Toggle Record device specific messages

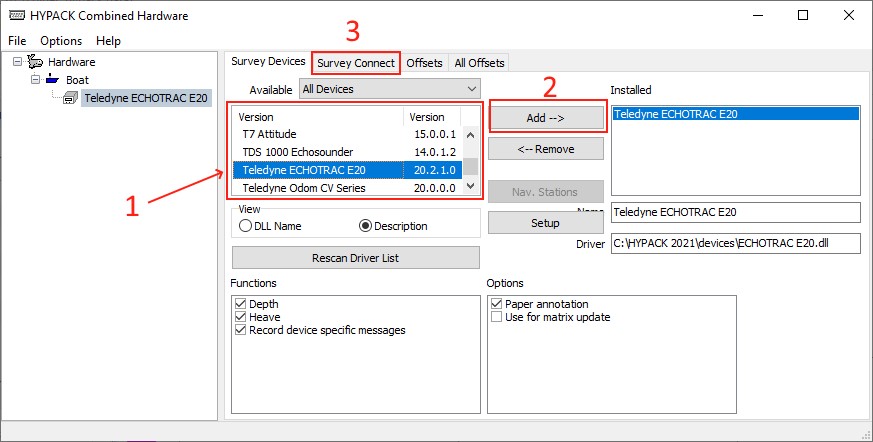click(241, 330)
